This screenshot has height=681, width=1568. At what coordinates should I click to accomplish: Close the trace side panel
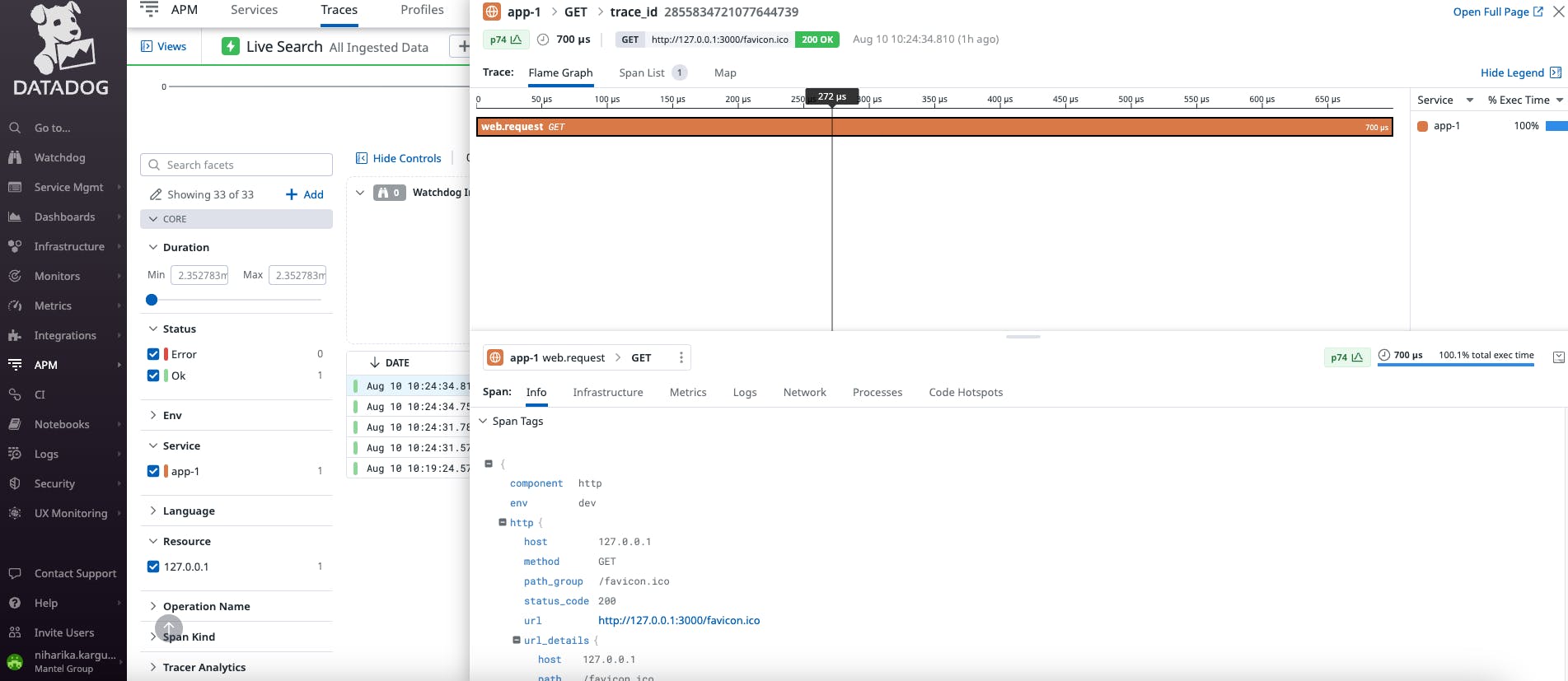pos(1559,12)
